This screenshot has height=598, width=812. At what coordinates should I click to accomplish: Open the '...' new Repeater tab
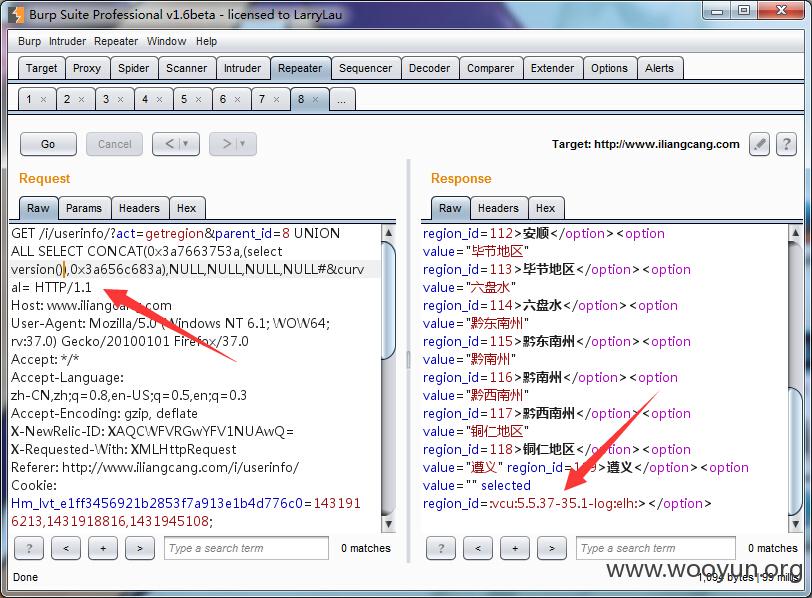(342, 99)
